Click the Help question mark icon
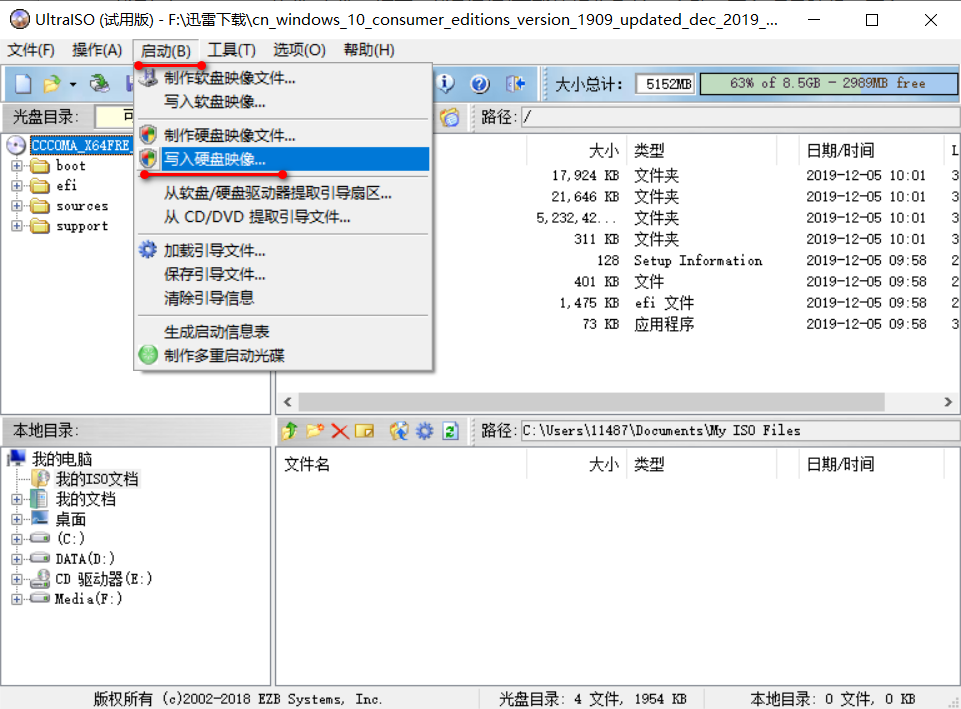Viewport: 961px width, 709px height. point(480,83)
